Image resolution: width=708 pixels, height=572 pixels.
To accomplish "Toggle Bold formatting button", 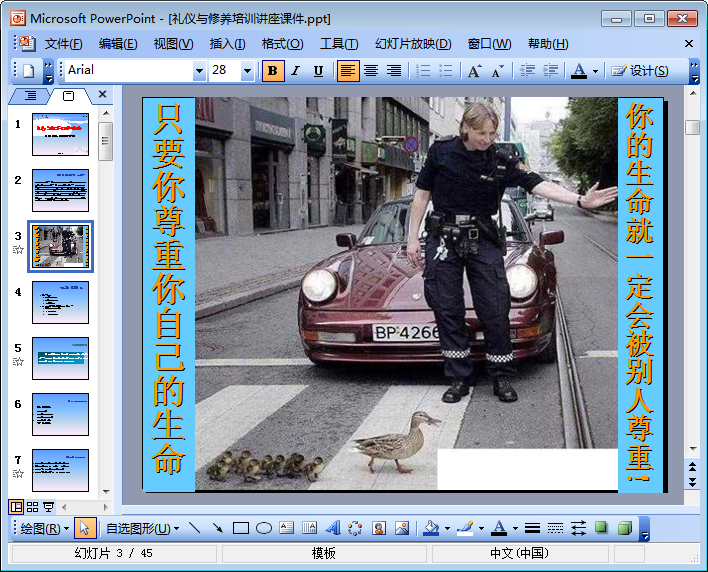I will [x=273, y=71].
